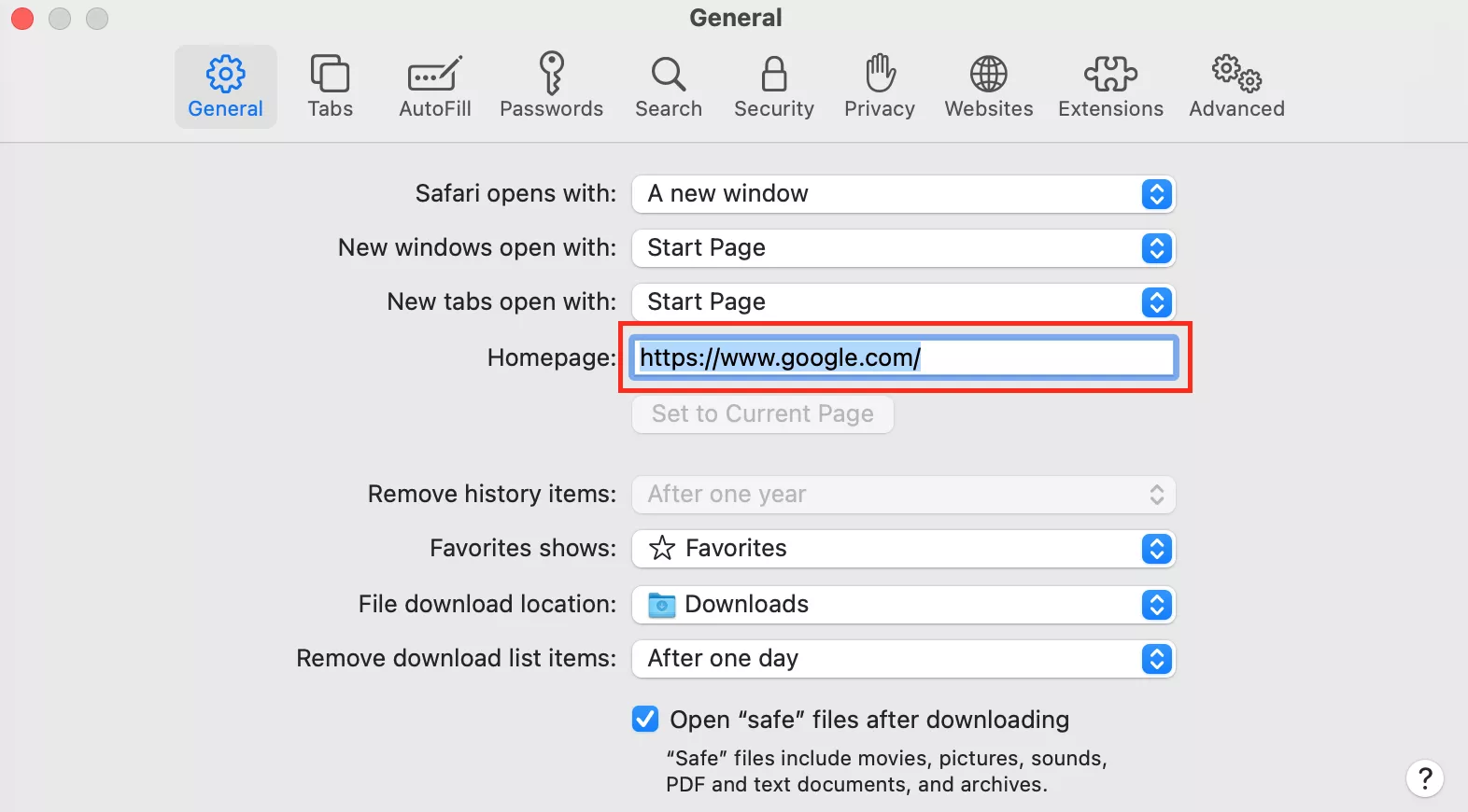Expand the New windows open with dropdown
The height and width of the screenshot is (812, 1468).
pyautogui.click(x=903, y=248)
